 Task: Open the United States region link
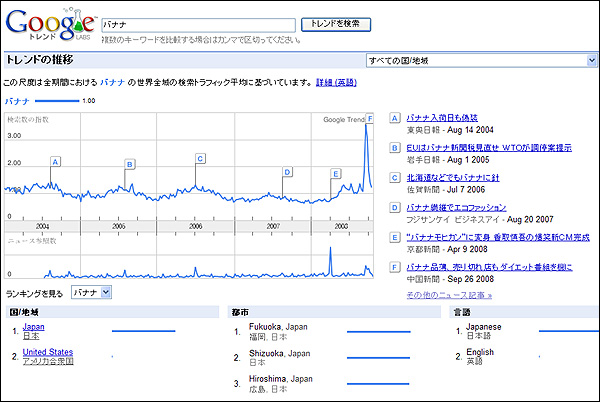pyautogui.click(x=48, y=352)
